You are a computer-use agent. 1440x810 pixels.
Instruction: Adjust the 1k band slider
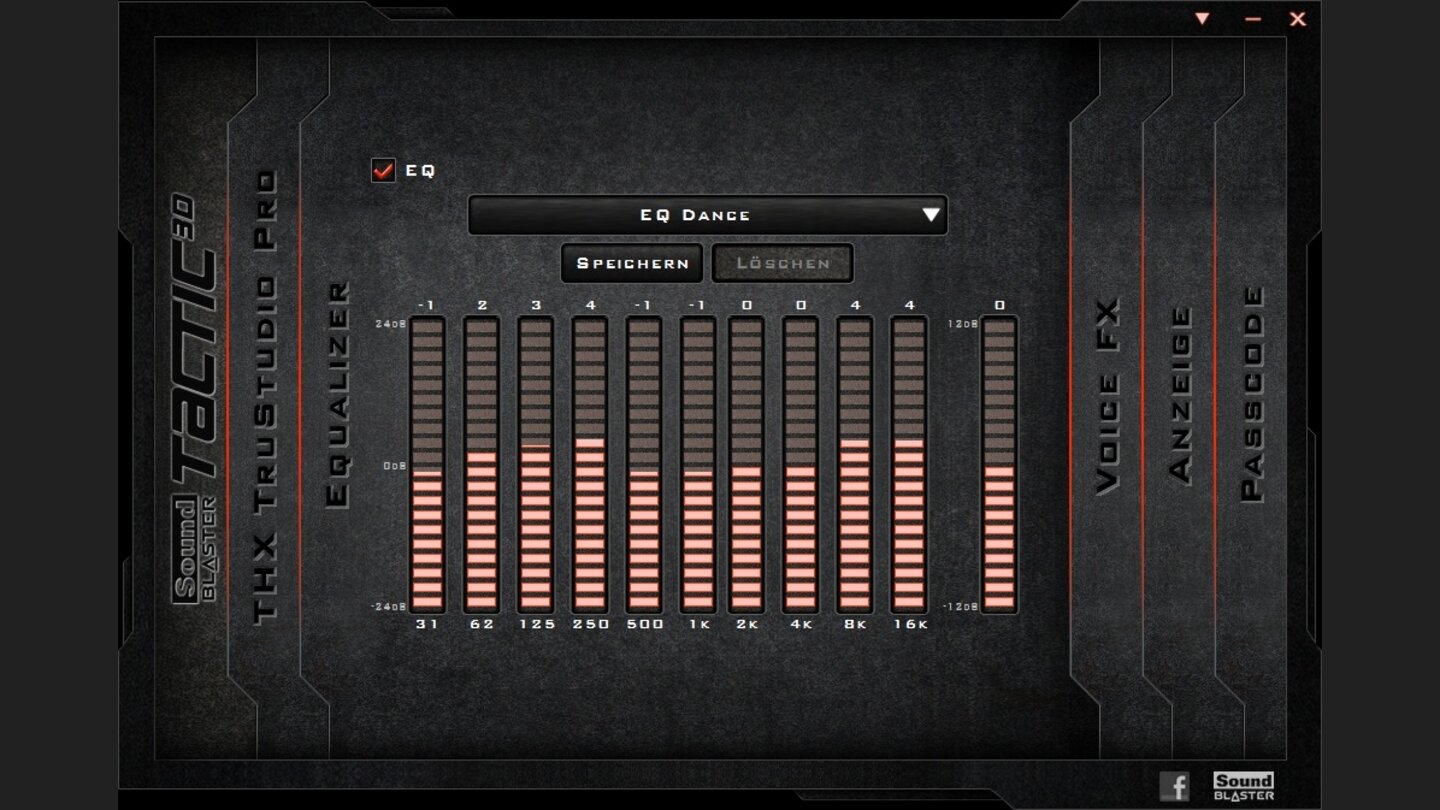point(697,465)
